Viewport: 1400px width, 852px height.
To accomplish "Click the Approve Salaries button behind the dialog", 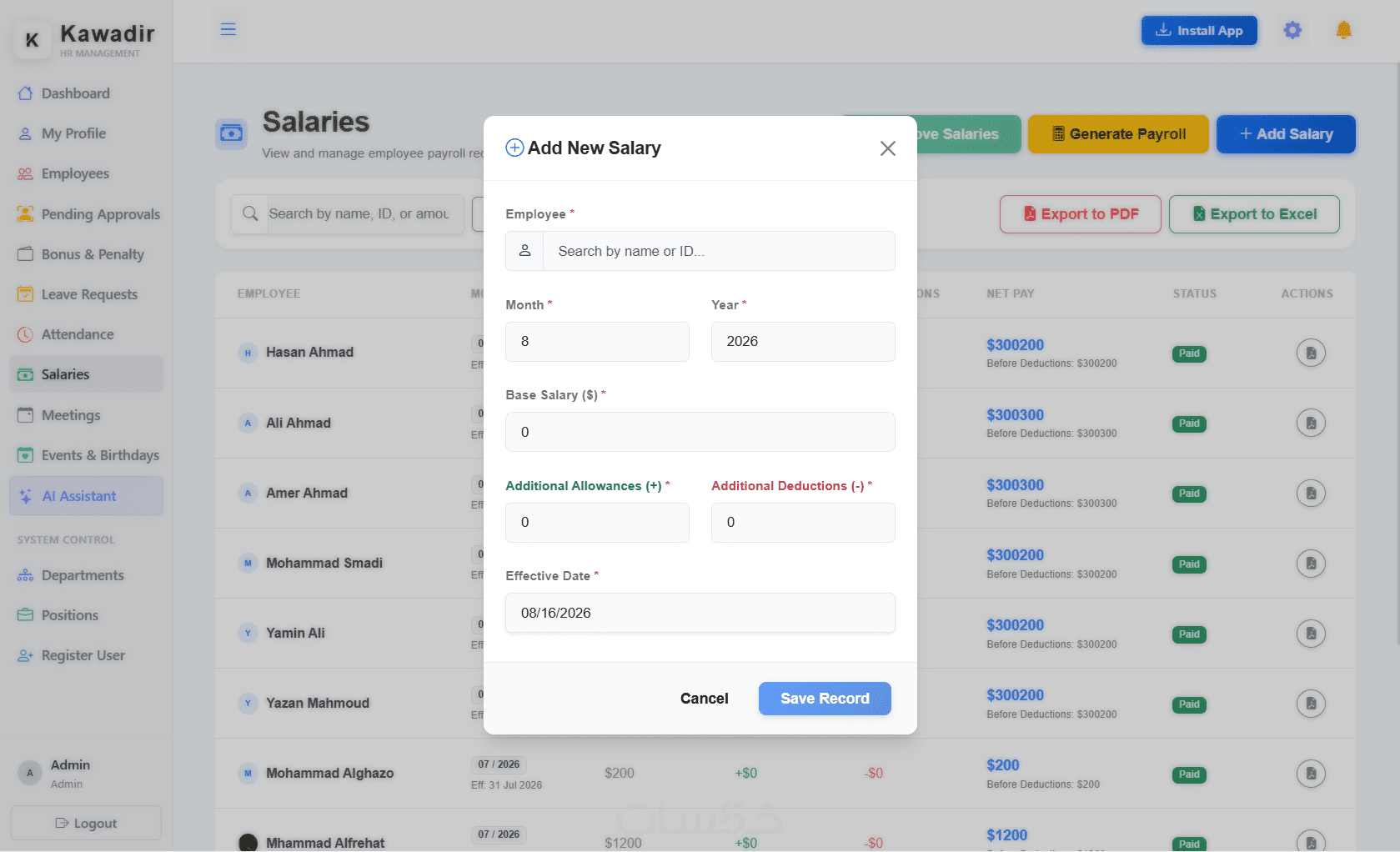I will [969, 134].
